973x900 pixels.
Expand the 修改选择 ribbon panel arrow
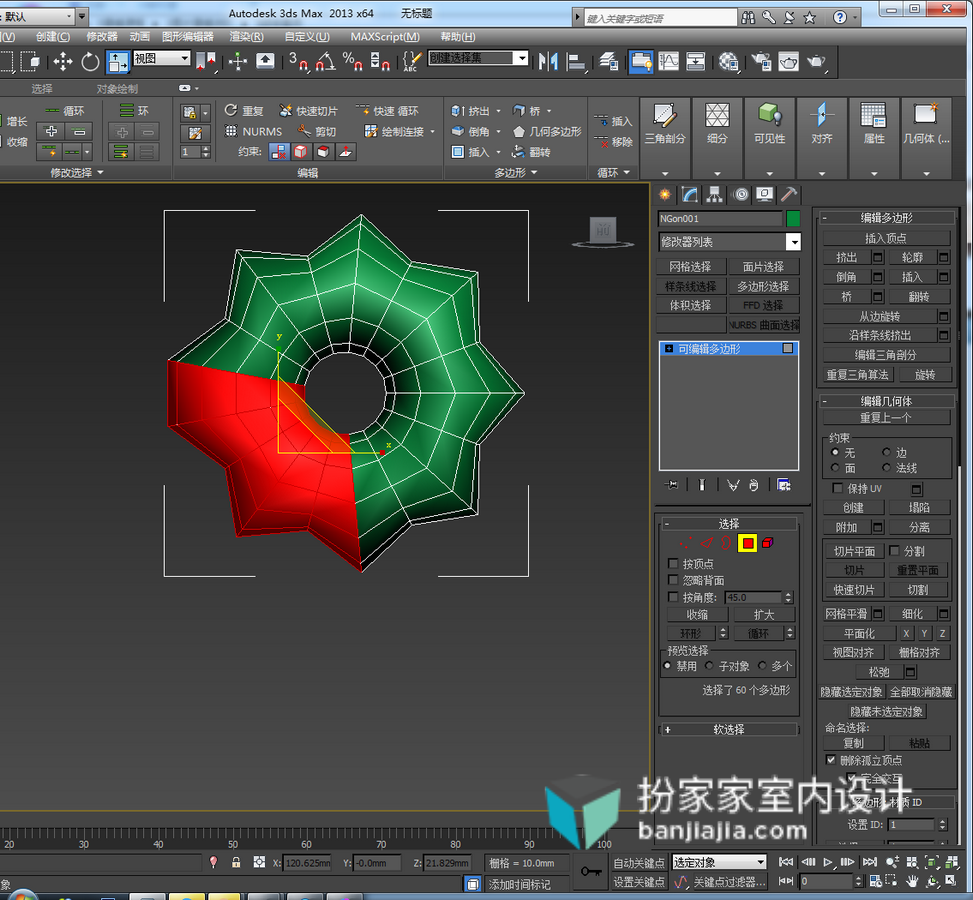101,173
